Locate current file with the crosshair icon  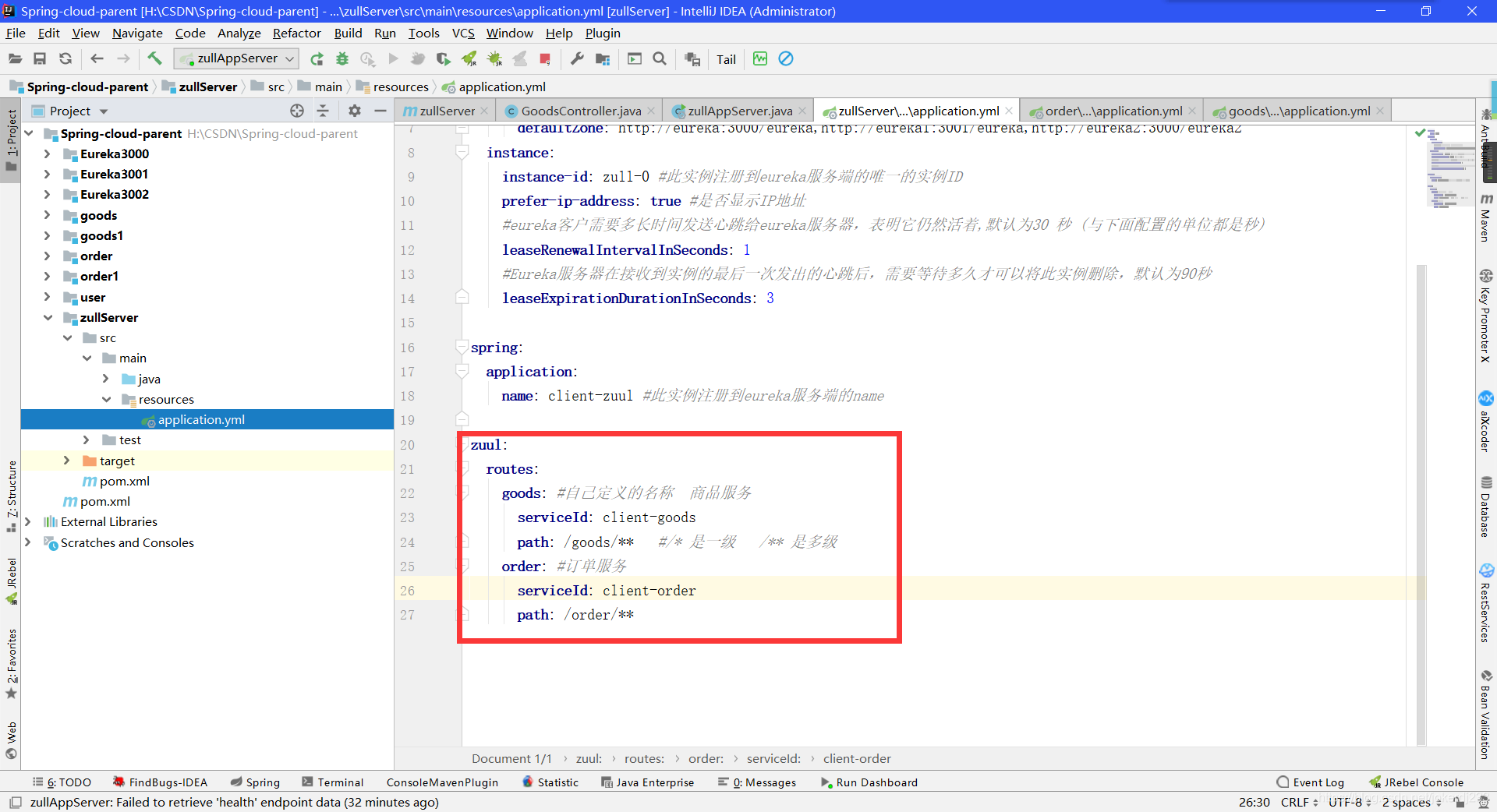click(297, 111)
